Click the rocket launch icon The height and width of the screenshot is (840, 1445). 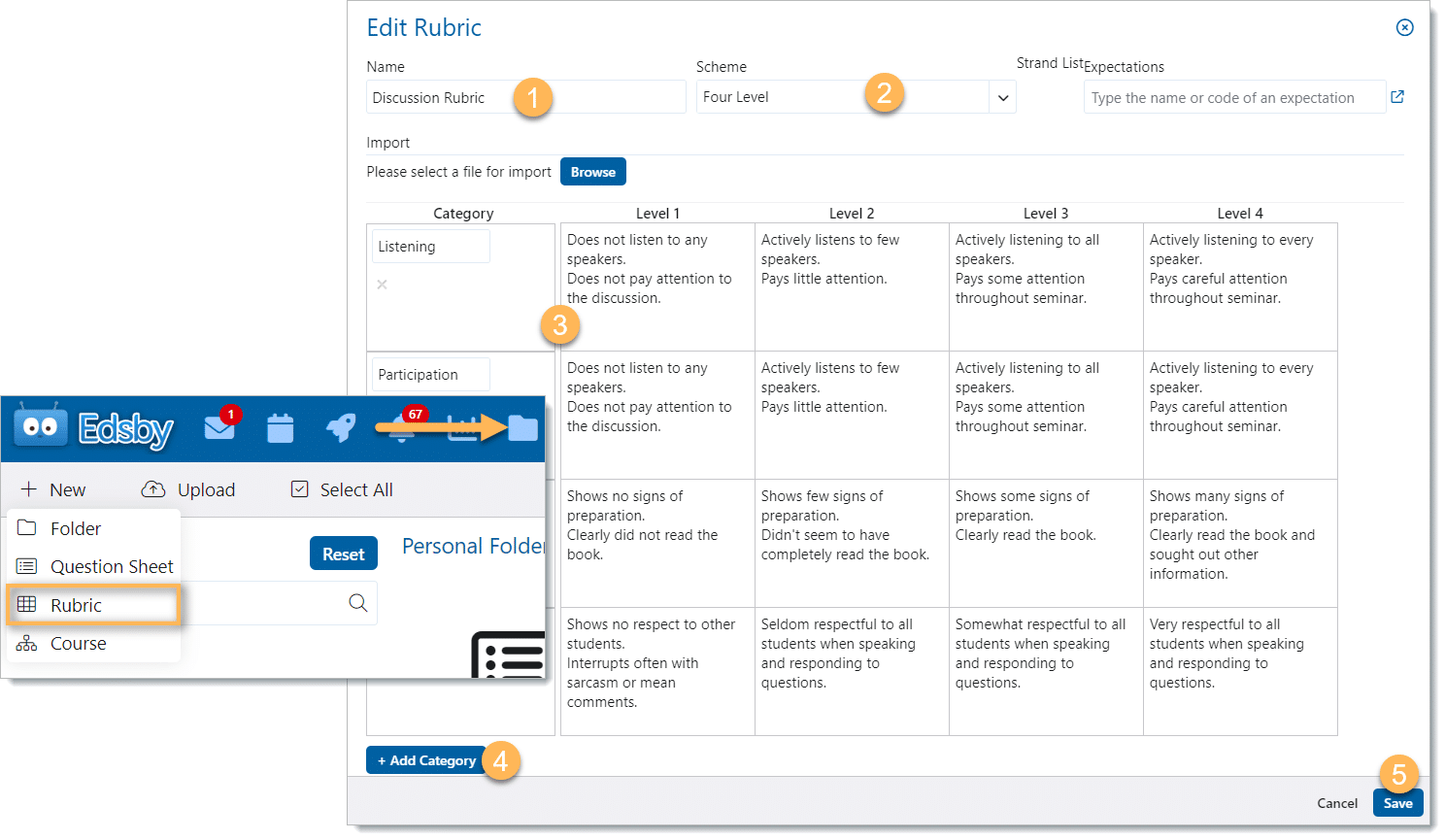[x=340, y=428]
